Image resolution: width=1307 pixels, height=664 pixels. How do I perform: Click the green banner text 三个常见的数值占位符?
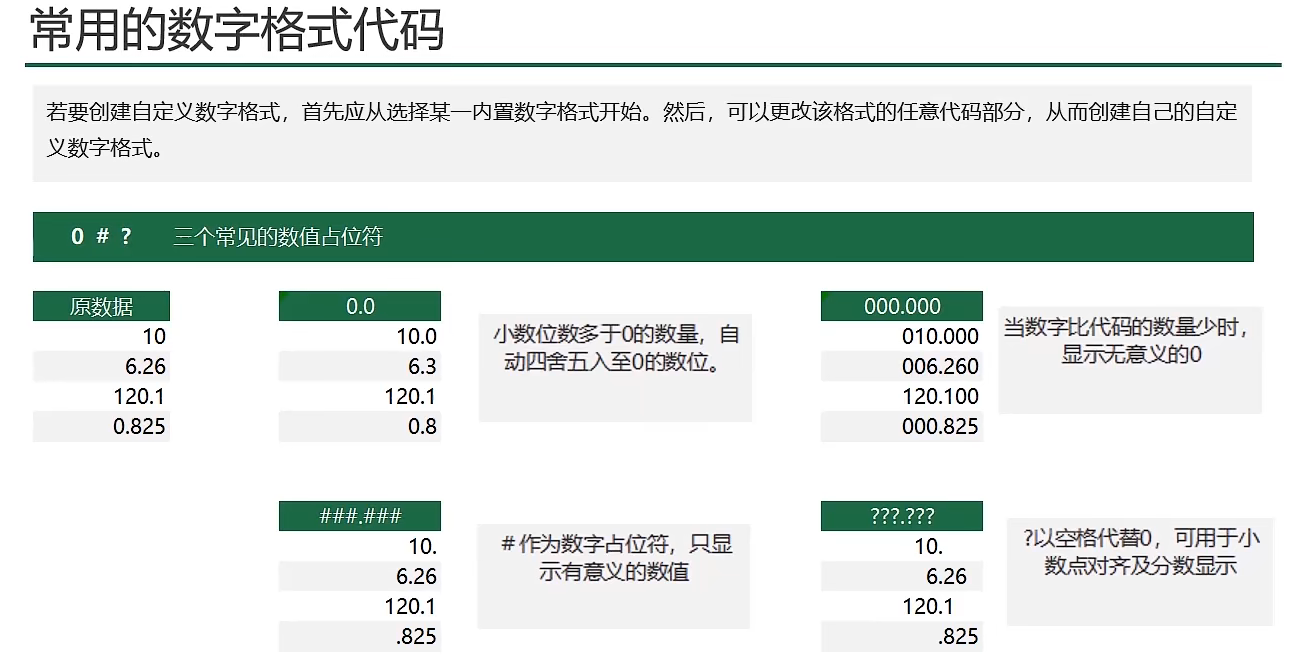click(278, 237)
